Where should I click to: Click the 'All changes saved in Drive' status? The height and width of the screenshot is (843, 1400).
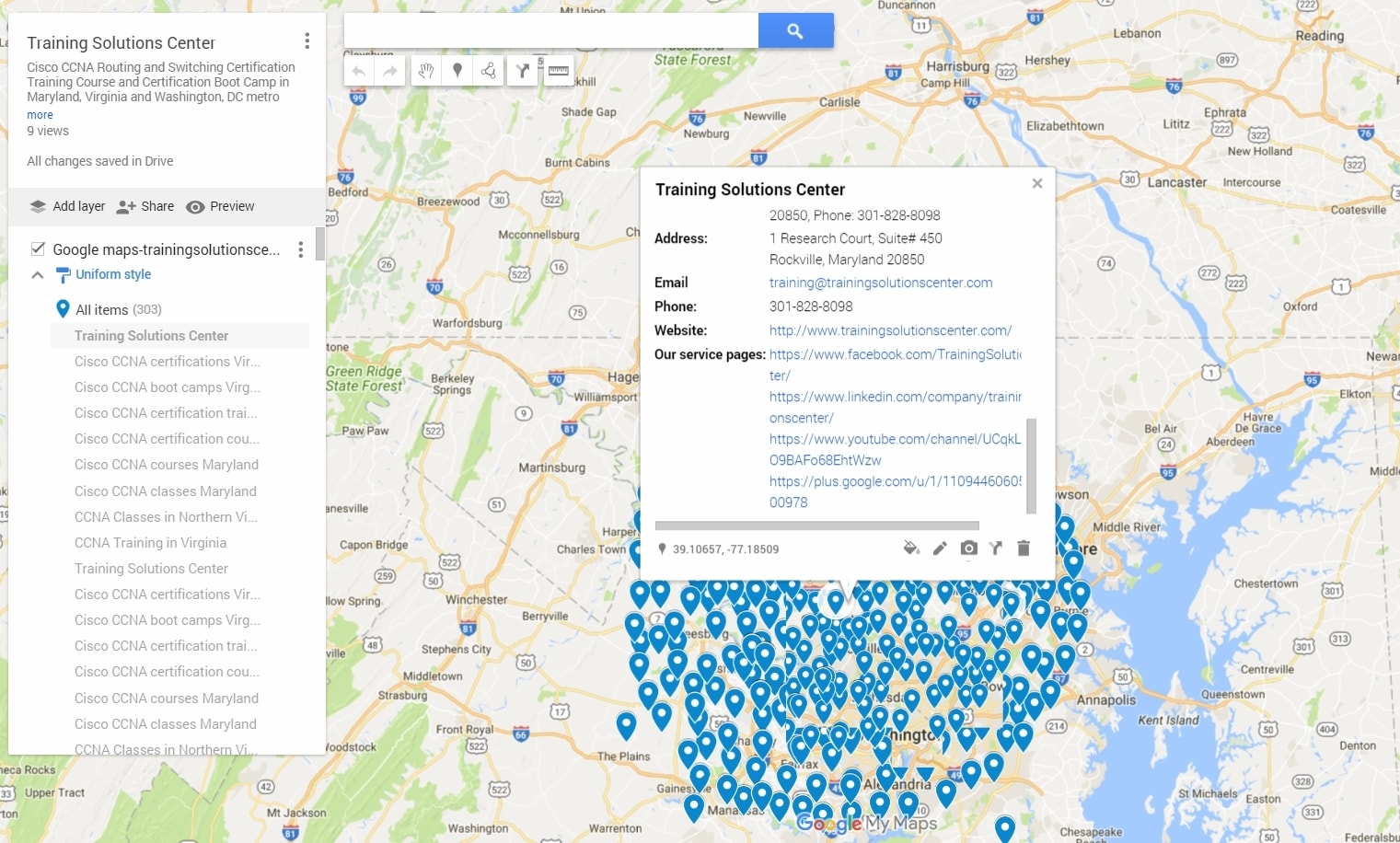click(100, 161)
